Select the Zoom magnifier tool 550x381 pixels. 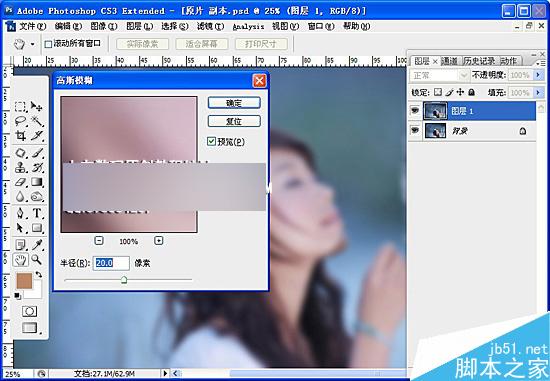coord(36,260)
